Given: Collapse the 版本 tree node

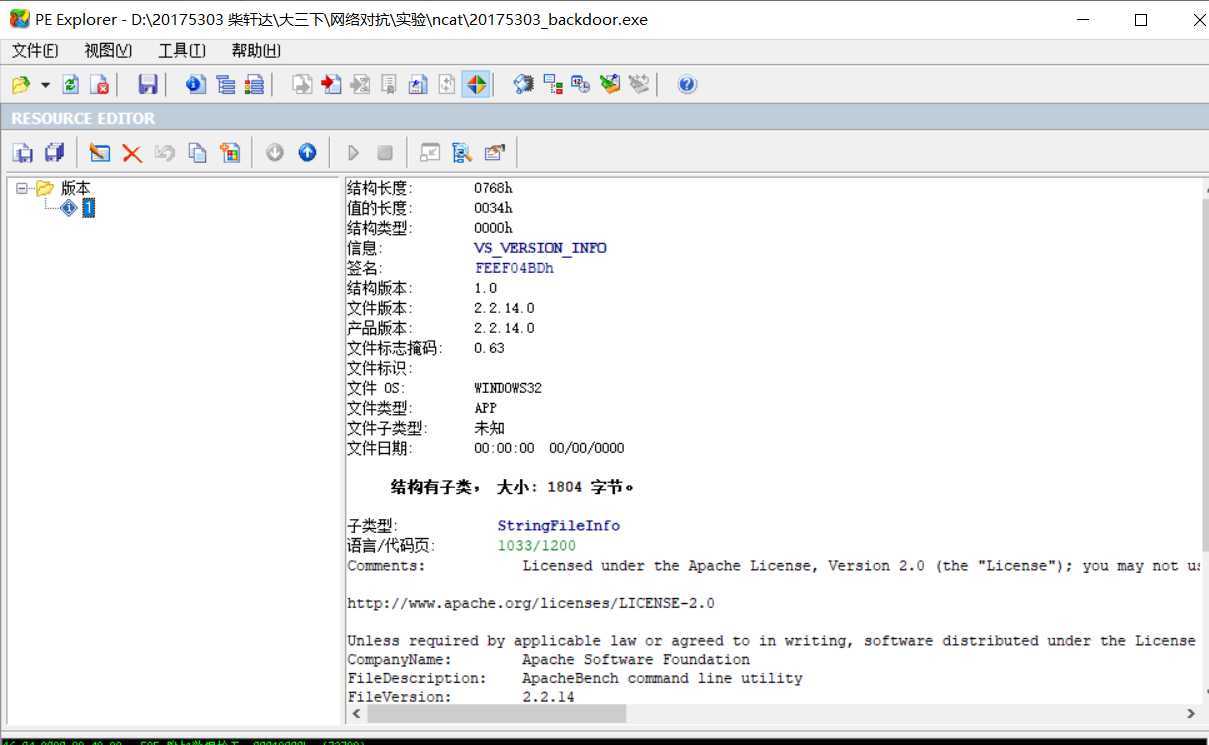Looking at the screenshot, I should coord(22,188).
